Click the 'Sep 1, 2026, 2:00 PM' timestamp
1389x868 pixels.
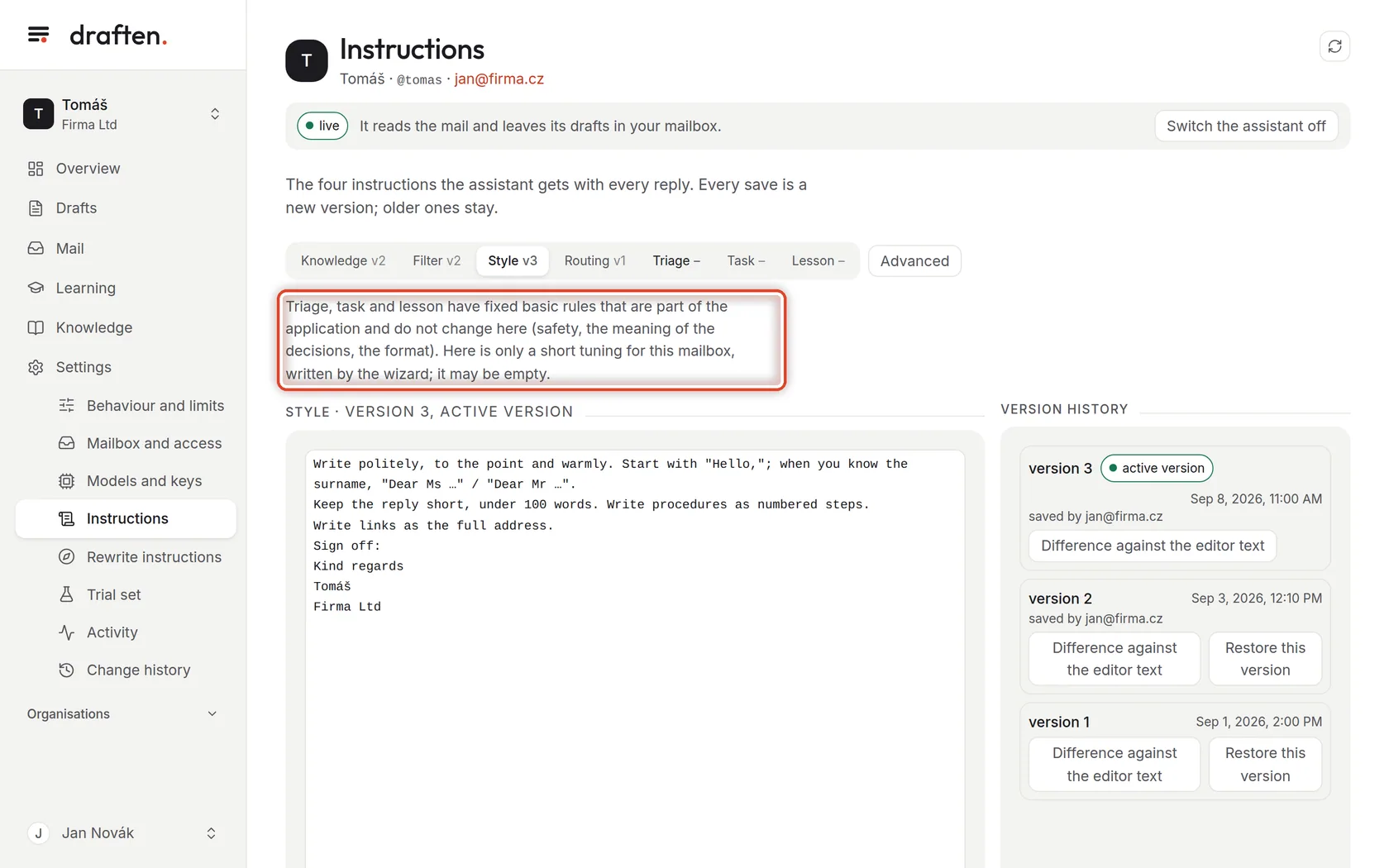click(1258, 722)
